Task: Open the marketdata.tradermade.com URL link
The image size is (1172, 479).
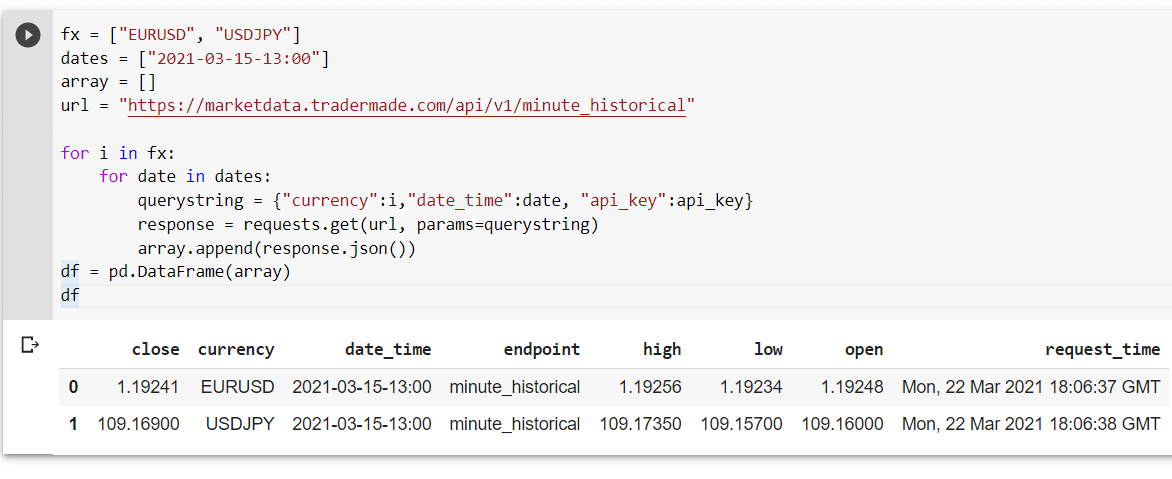Action: point(407,106)
